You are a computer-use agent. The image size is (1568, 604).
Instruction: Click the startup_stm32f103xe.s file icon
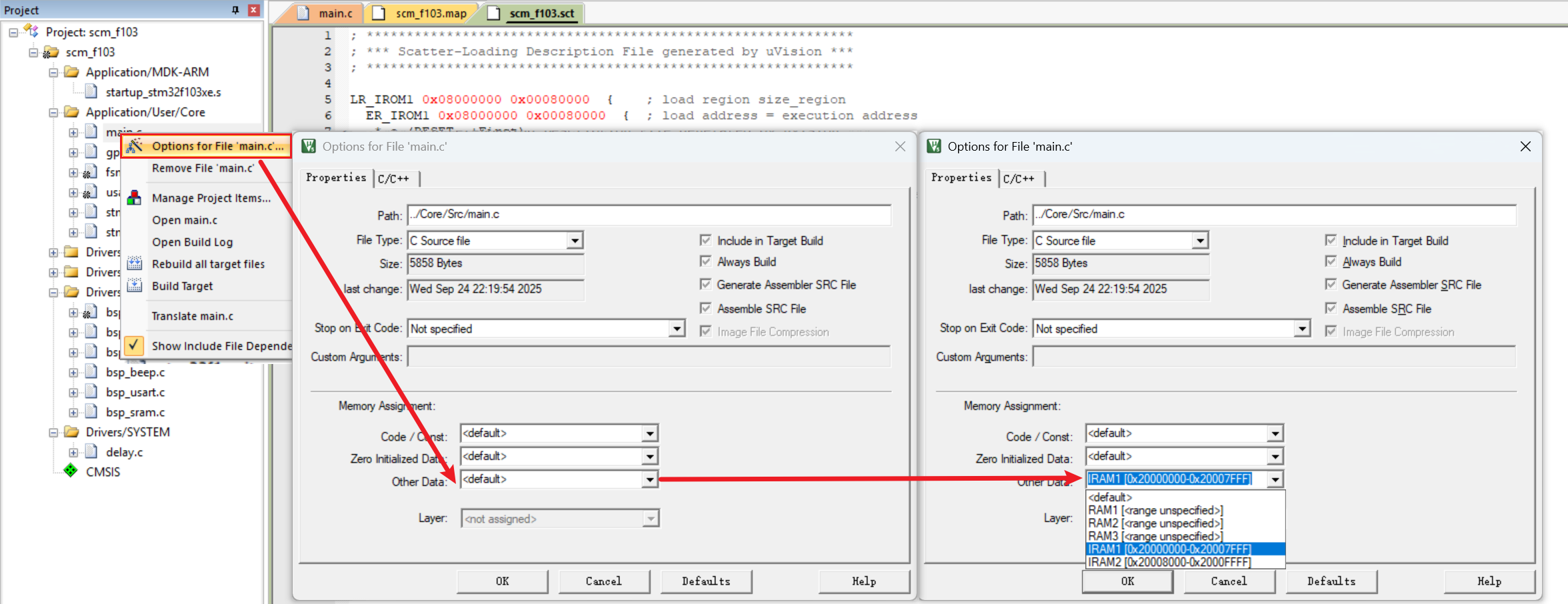(x=92, y=92)
